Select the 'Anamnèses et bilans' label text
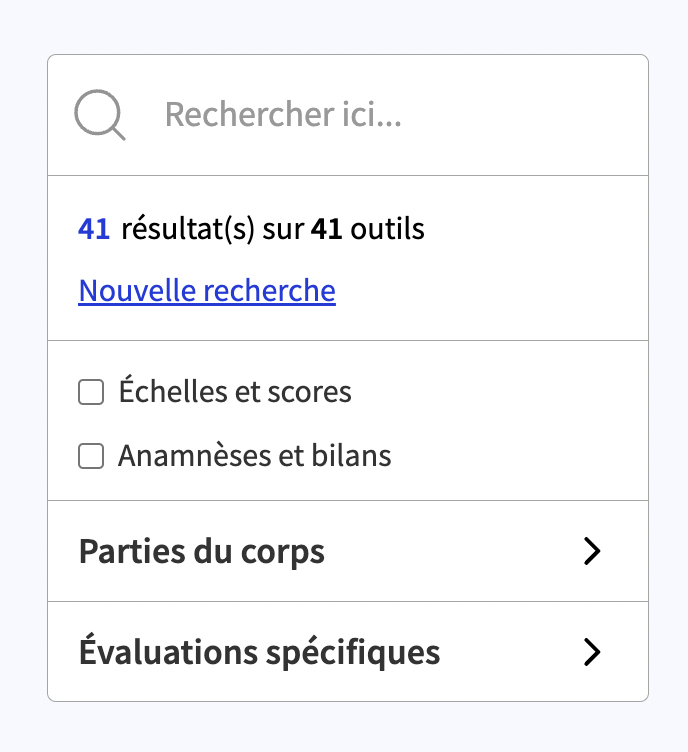 coord(255,455)
